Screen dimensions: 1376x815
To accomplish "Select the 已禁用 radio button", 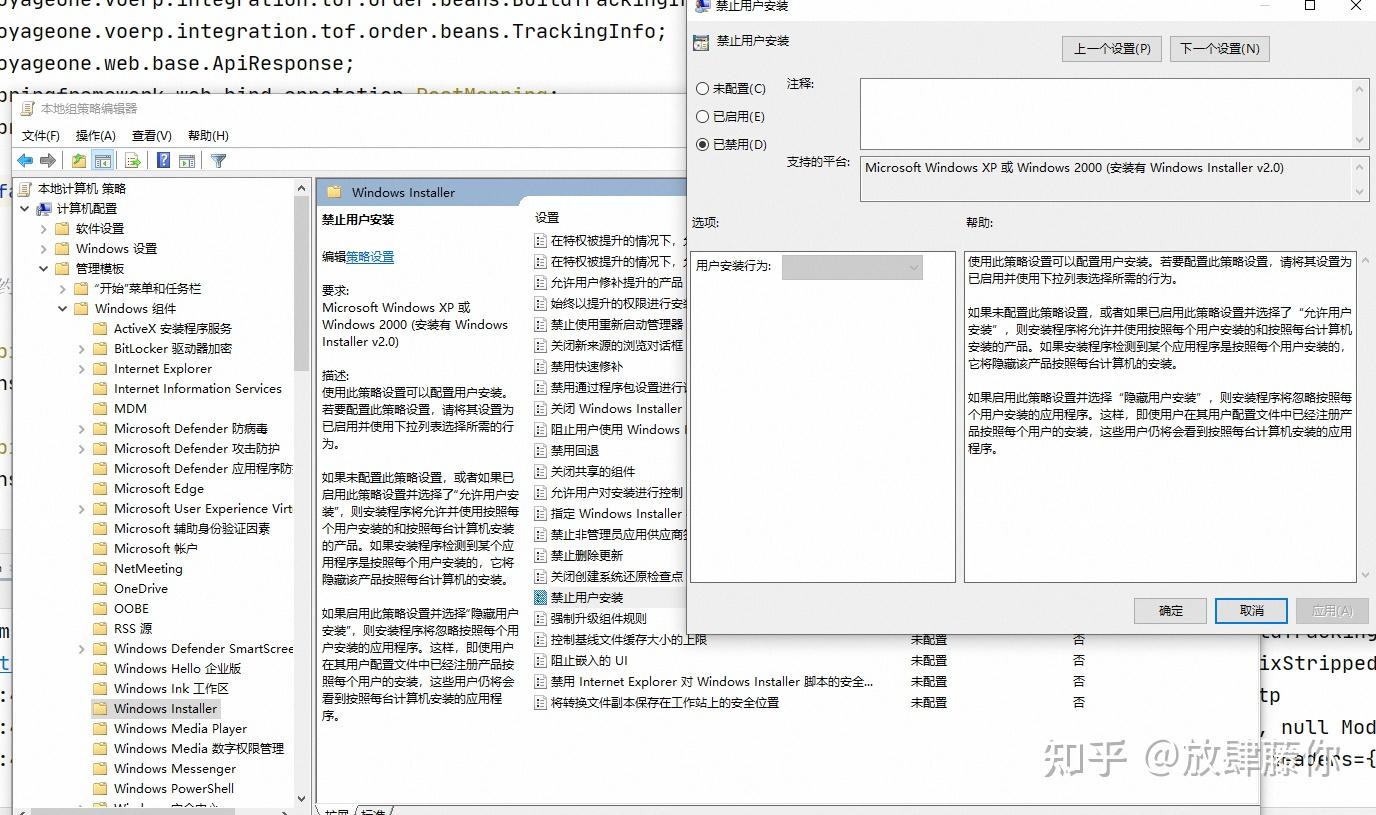I will 702,141.
